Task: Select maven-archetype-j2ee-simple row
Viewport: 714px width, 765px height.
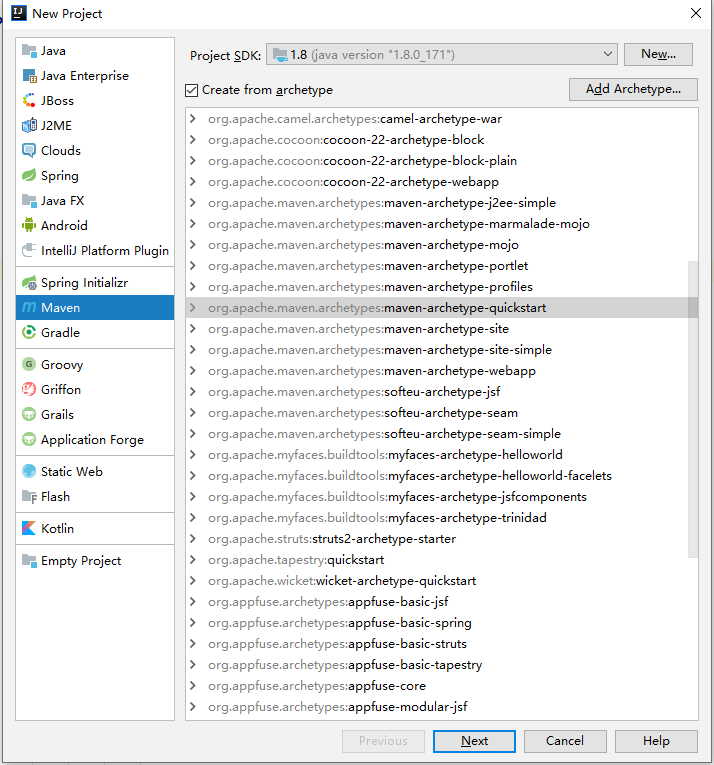Action: 442,203
